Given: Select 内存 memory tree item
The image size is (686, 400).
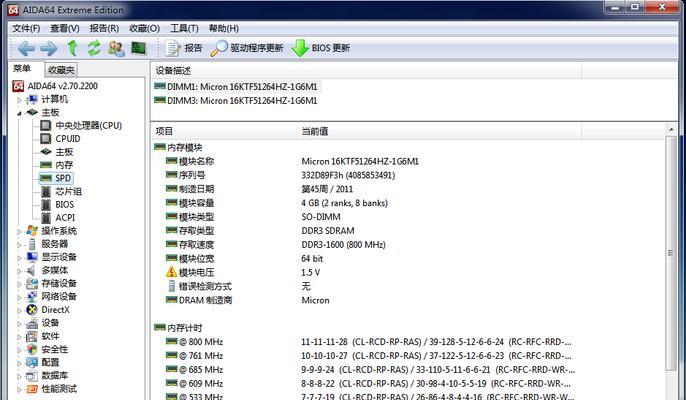Looking at the screenshot, I should pos(64,165).
